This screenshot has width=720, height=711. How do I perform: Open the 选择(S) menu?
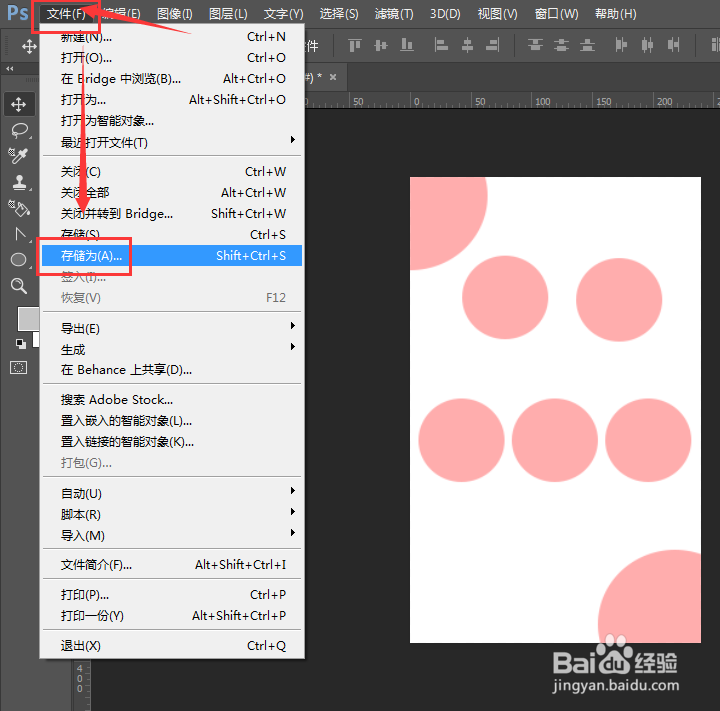pos(339,14)
